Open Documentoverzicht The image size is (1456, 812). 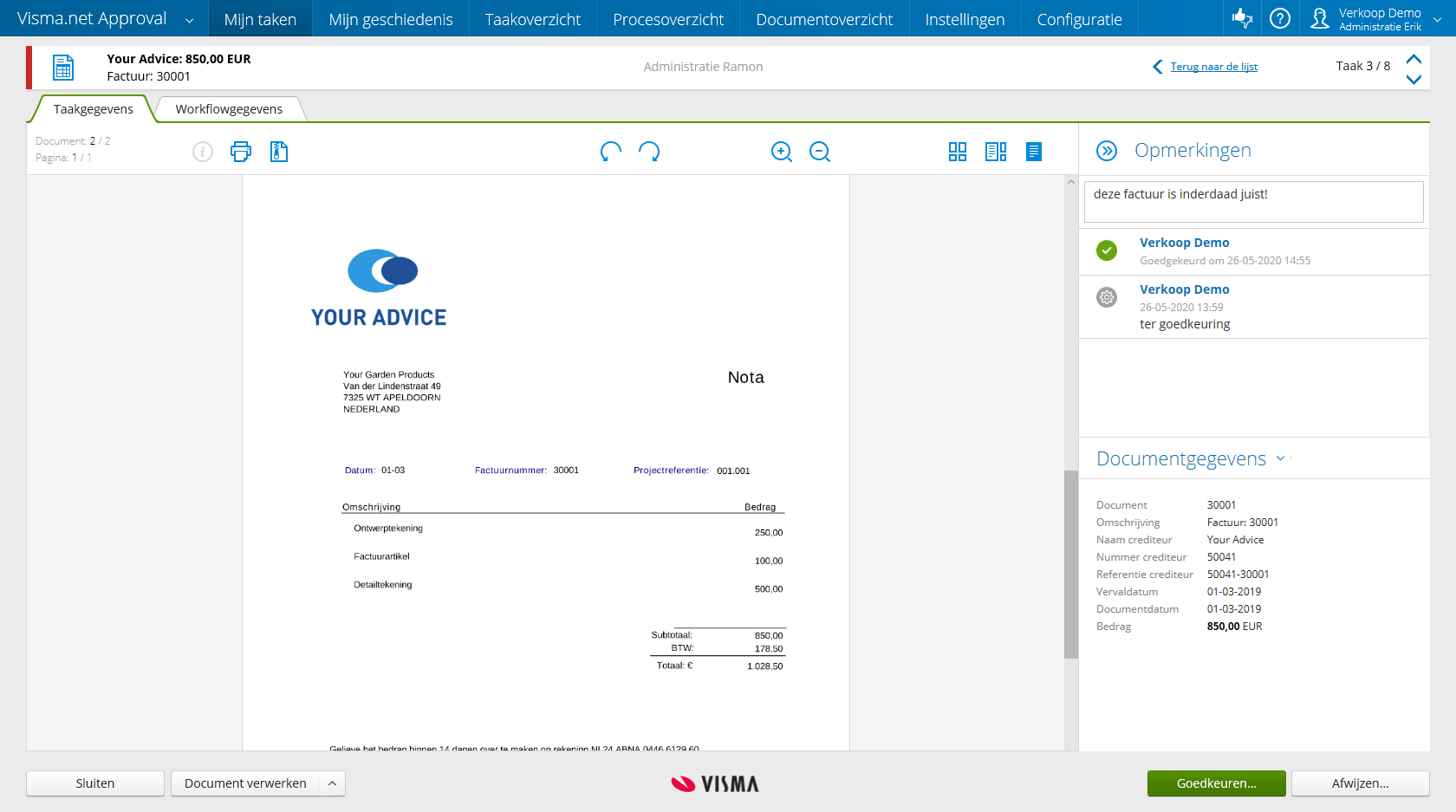[x=824, y=18]
